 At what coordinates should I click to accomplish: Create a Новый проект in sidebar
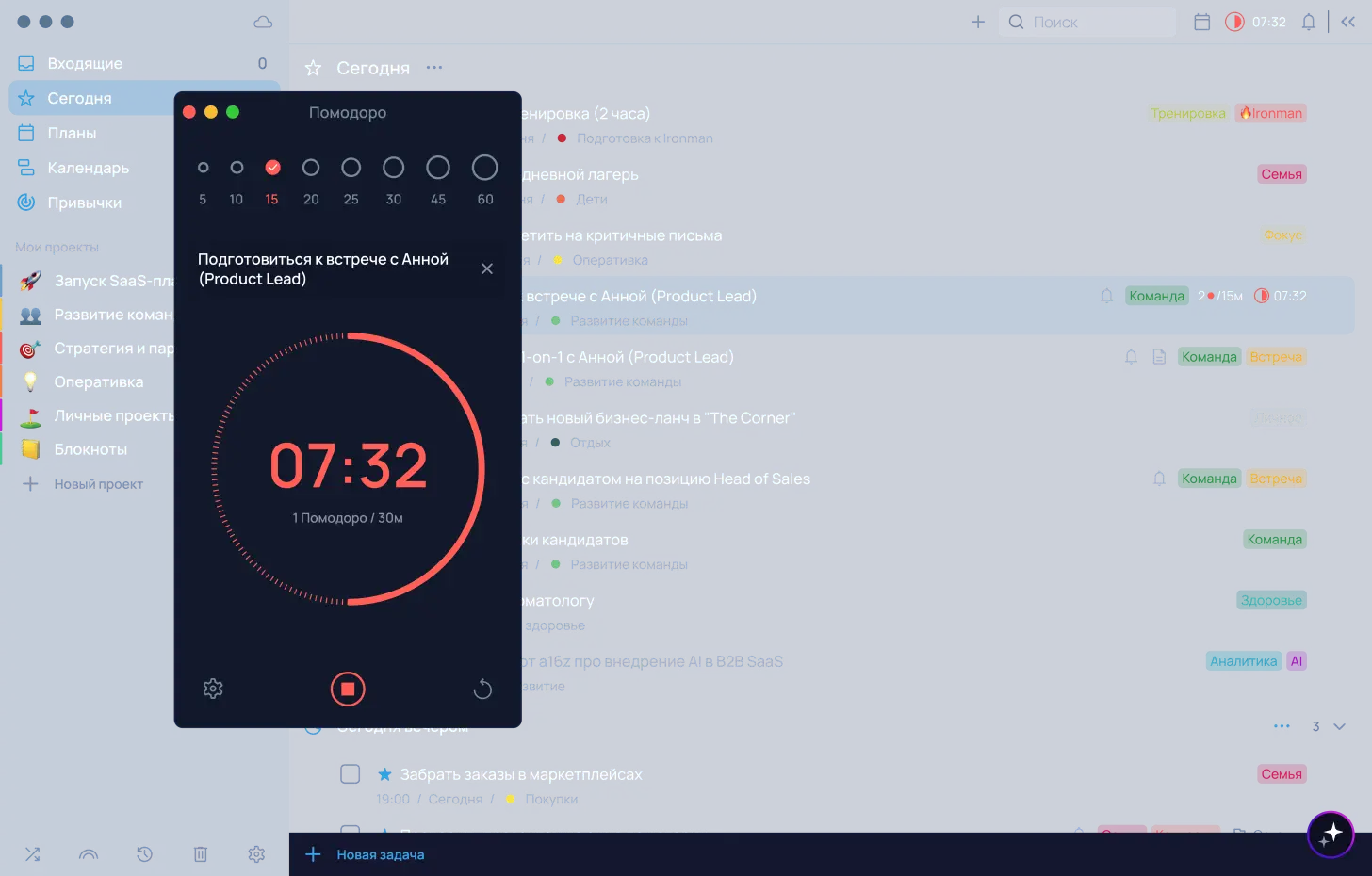tap(98, 484)
